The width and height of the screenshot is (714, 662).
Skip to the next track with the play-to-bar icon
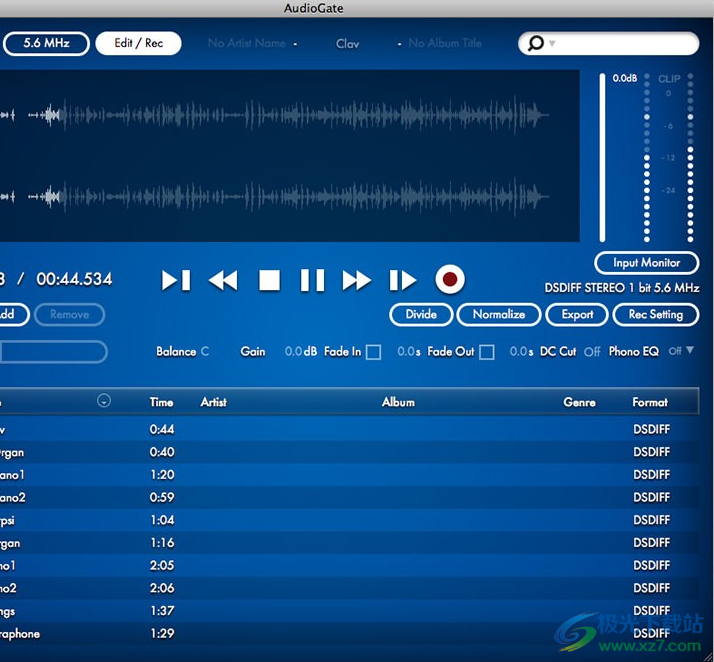tap(176, 280)
